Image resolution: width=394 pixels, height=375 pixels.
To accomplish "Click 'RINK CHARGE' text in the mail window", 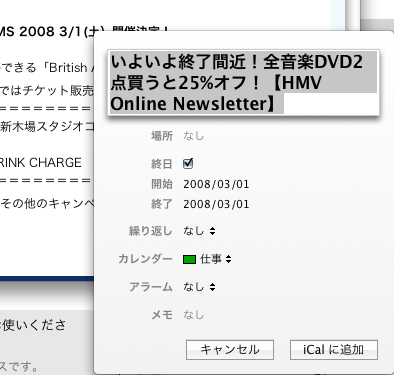I will (x=41, y=163).
